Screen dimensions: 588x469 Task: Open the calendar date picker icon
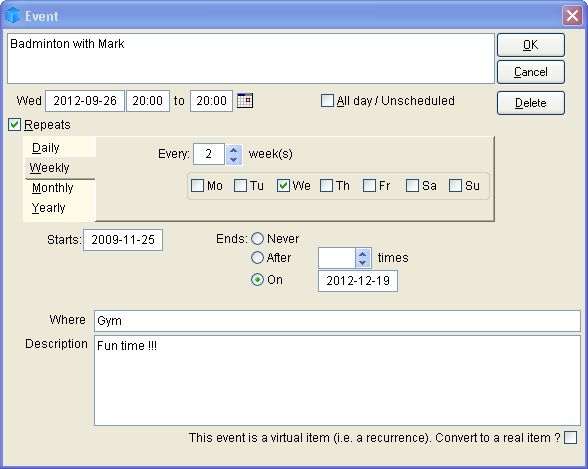(x=245, y=100)
